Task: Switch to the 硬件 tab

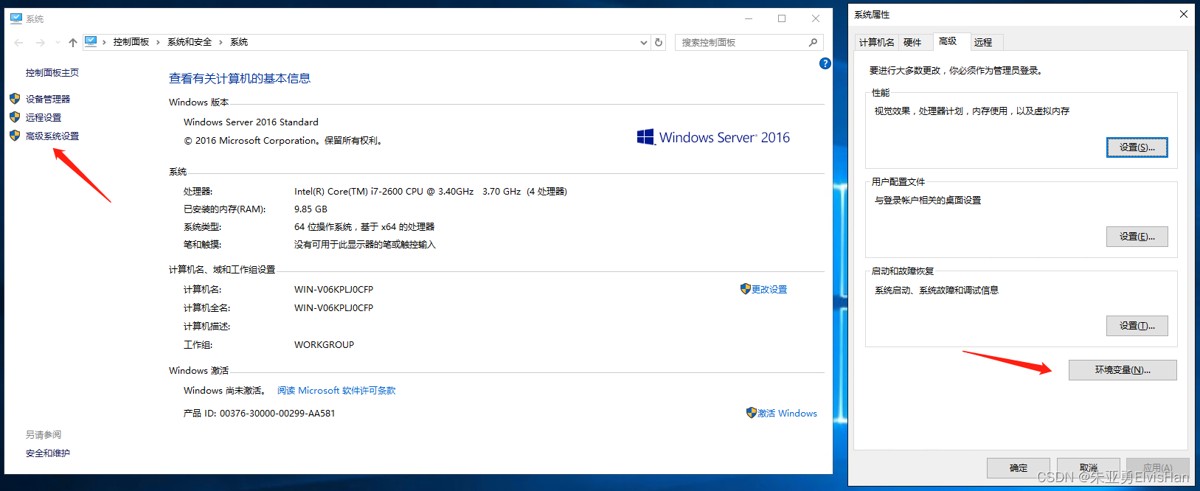Action: [913, 42]
